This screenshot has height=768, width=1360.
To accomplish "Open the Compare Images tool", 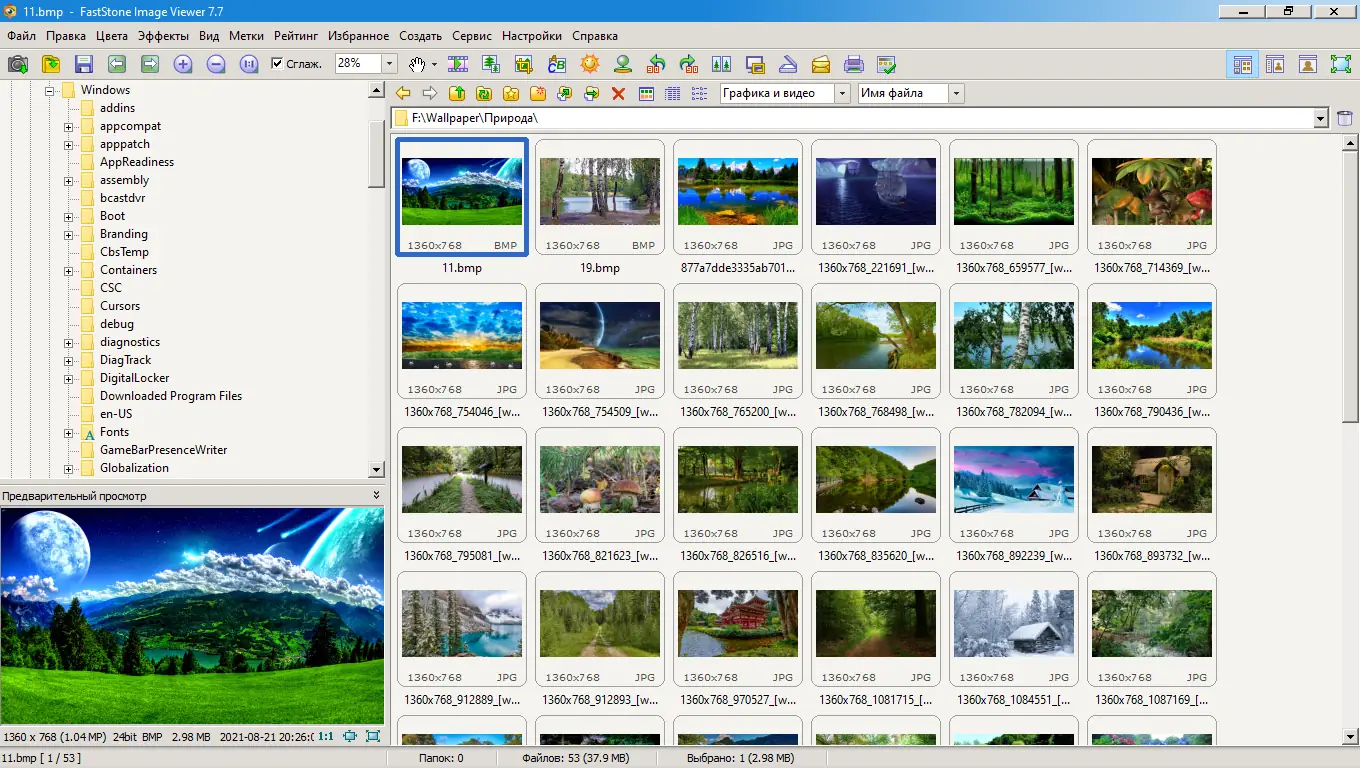I will 722,64.
